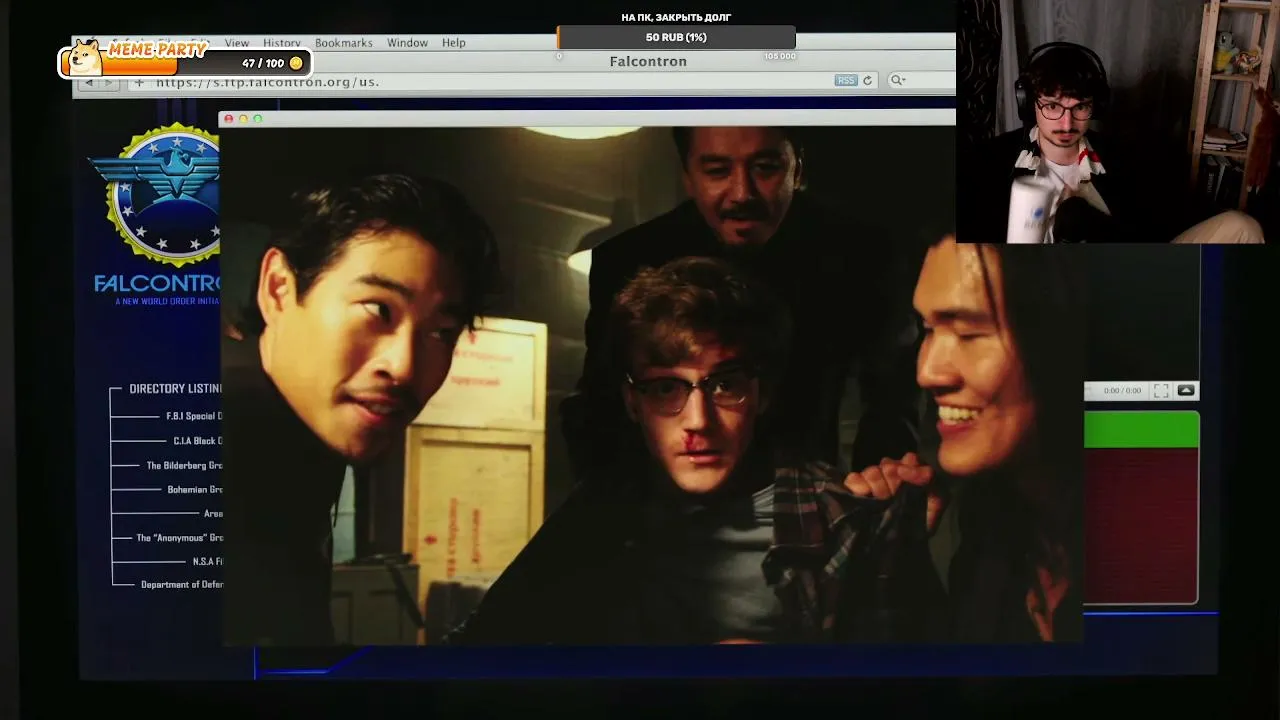Click the green panel block
Image resolution: width=1280 pixels, height=720 pixels.
pos(1141,430)
